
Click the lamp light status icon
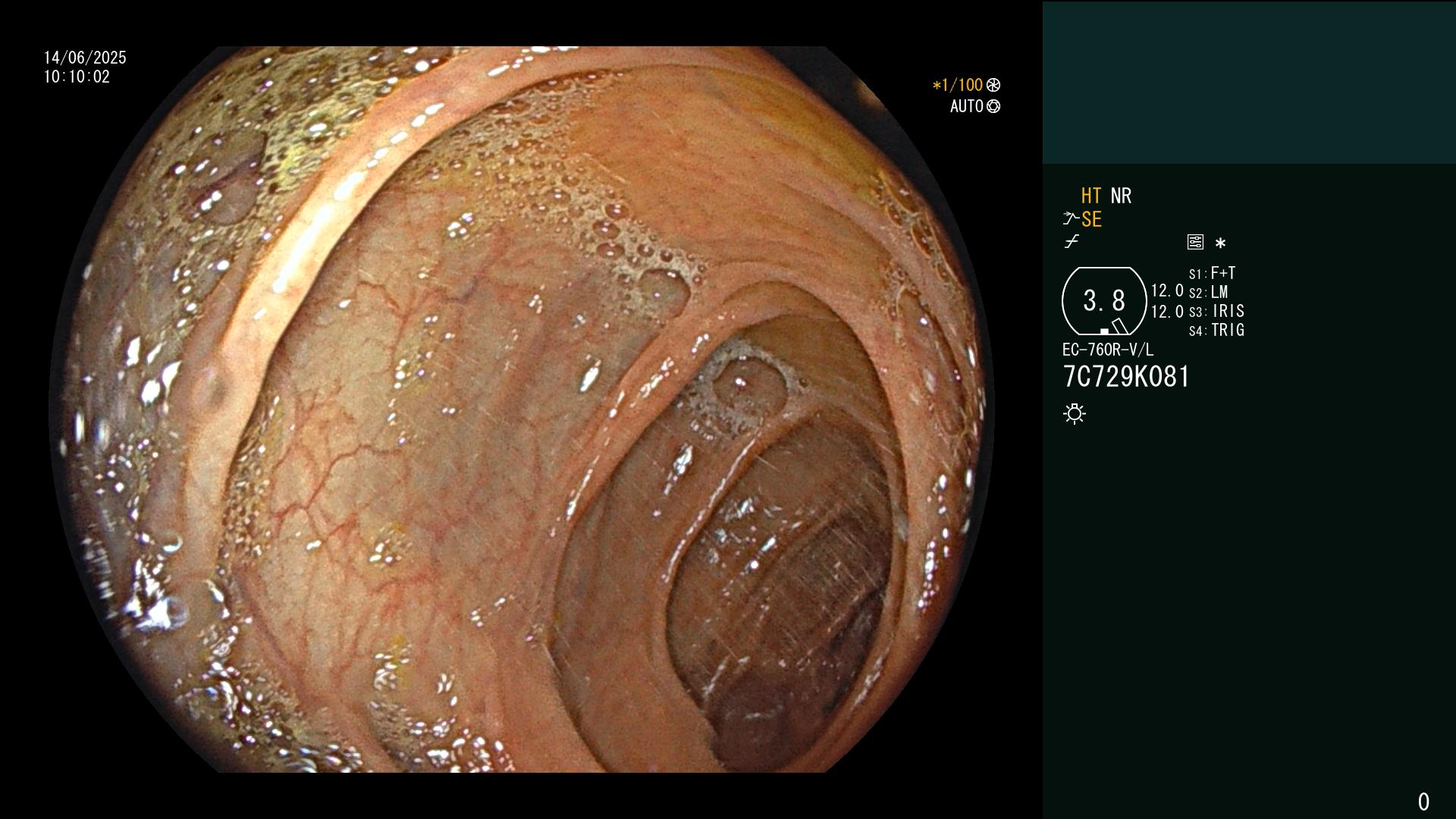tap(1075, 413)
